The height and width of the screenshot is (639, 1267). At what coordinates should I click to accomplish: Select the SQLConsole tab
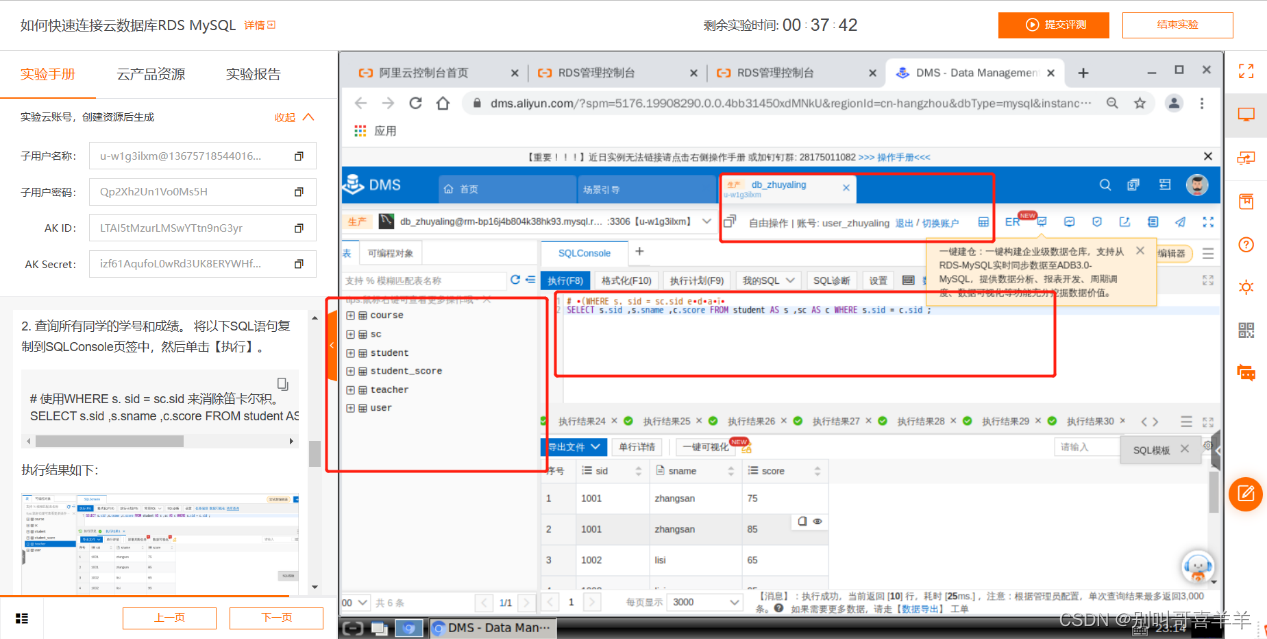[x=584, y=253]
